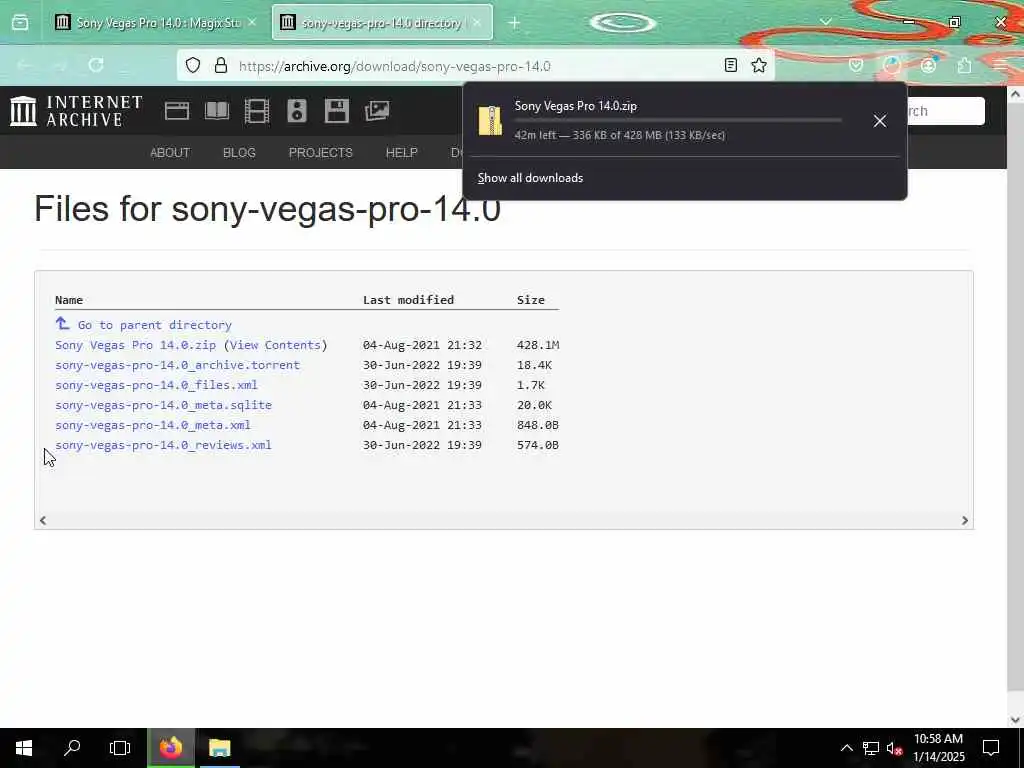Click the download progress bar
Viewport: 1024px width, 768px height.
point(678,121)
